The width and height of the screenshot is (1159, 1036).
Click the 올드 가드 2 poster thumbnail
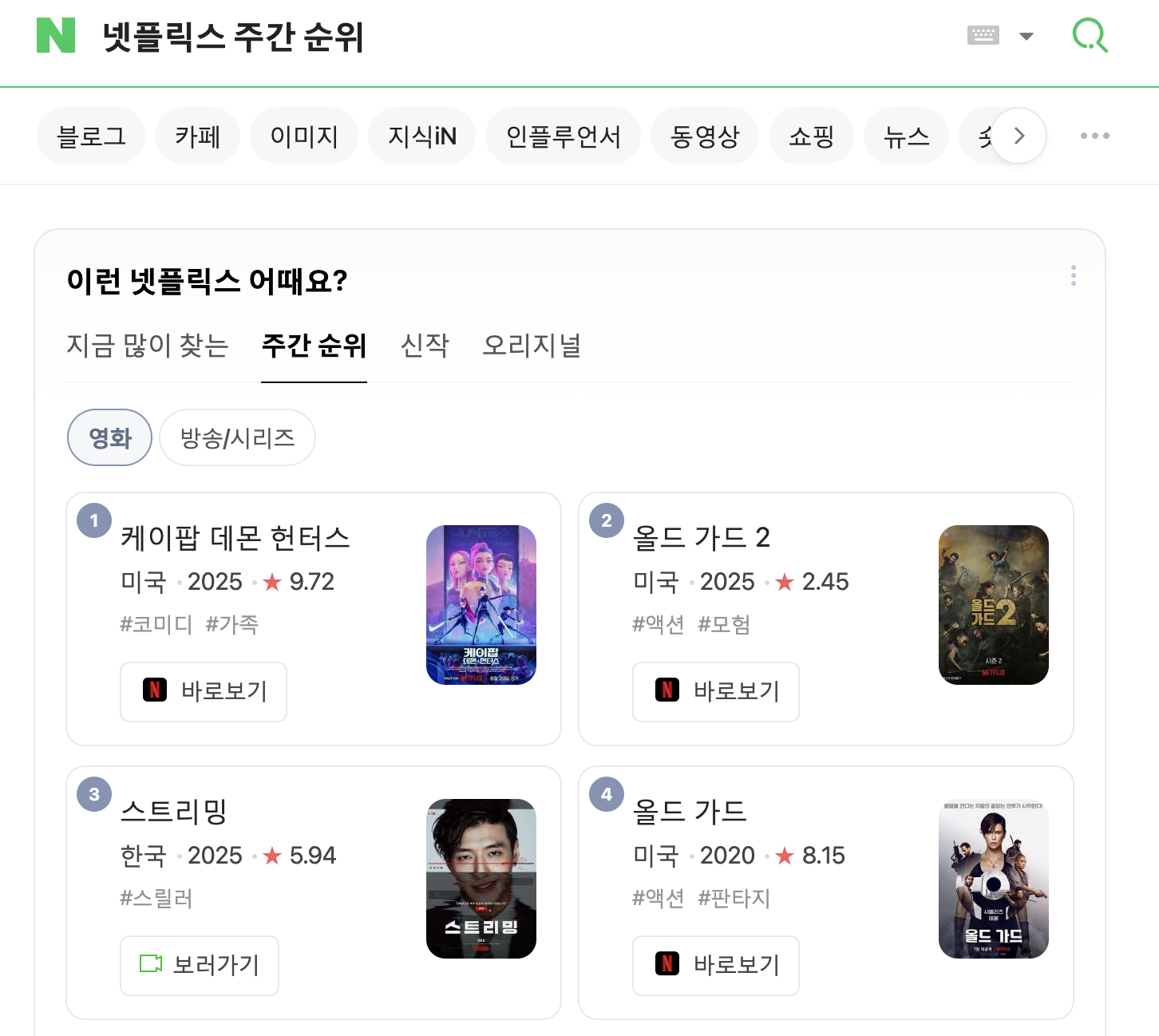993,604
